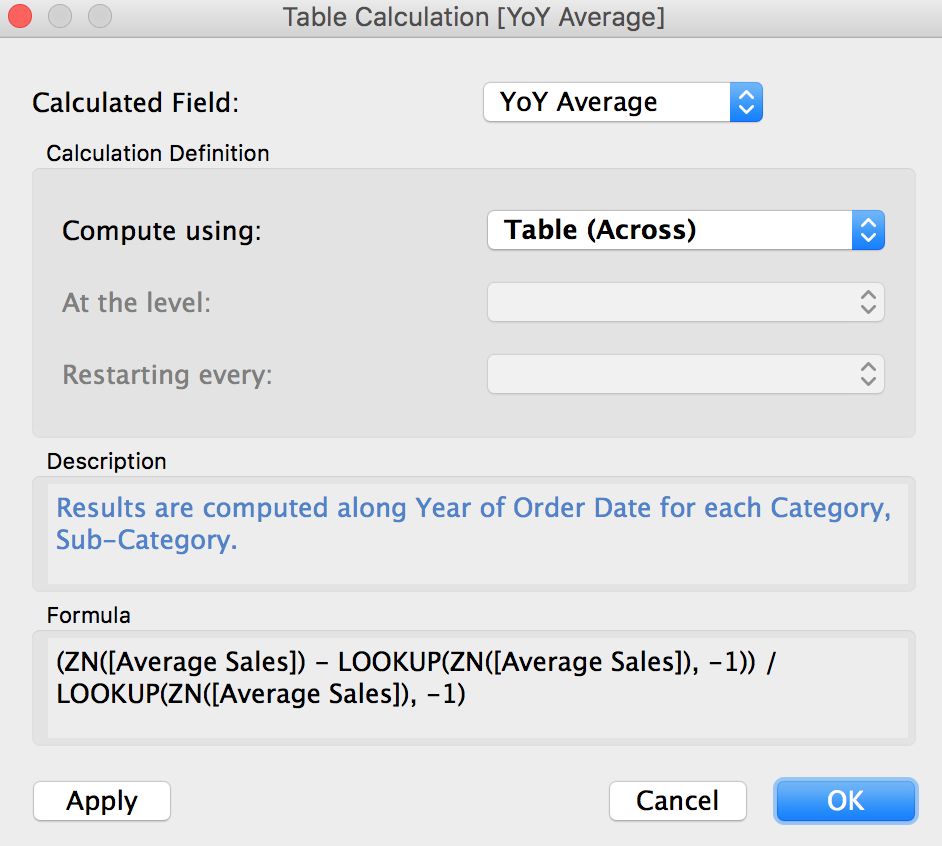This screenshot has width=942, height=846.
Task: Click the gray zoom window button
Action: 100,17
